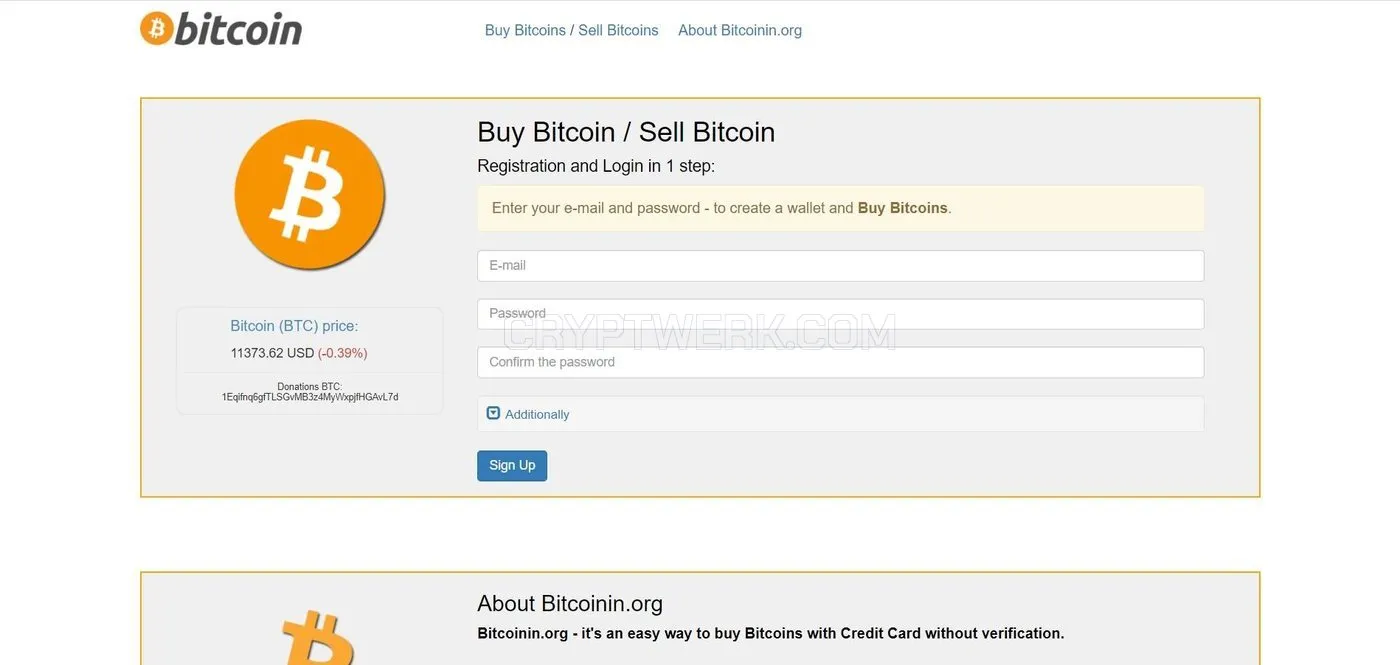Screen dimensions: 1400x665
Task: Click the orange B symbol in About section
Action: (318, 638)
